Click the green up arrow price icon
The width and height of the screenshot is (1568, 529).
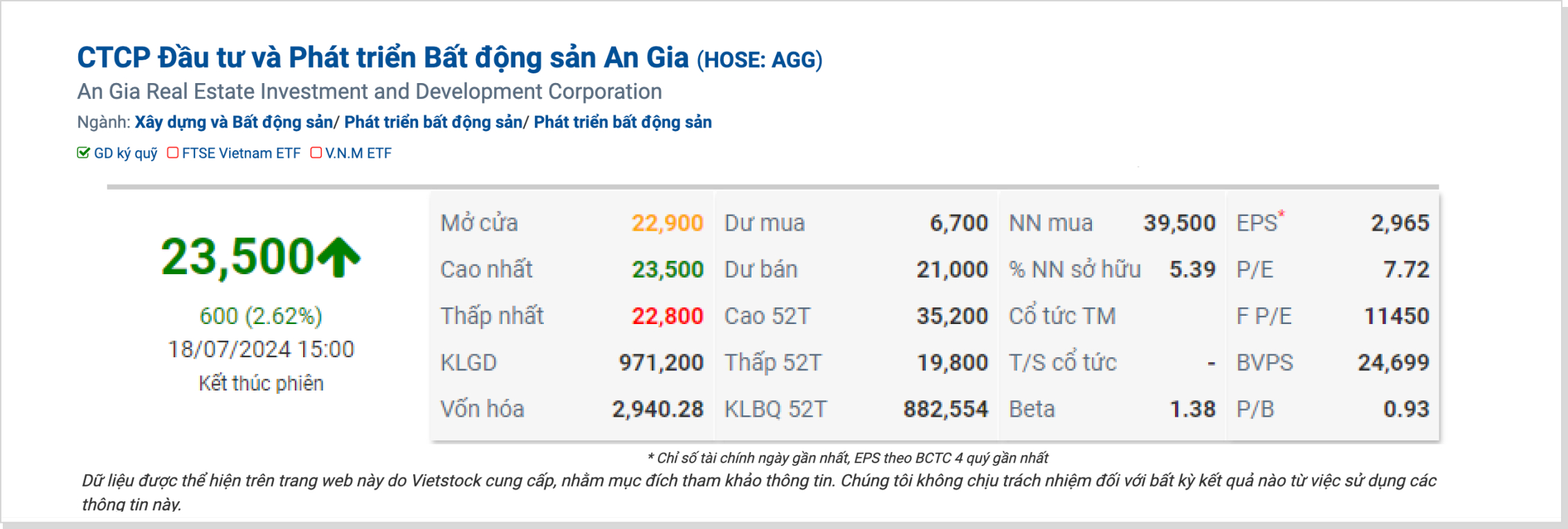pos(338,258)
